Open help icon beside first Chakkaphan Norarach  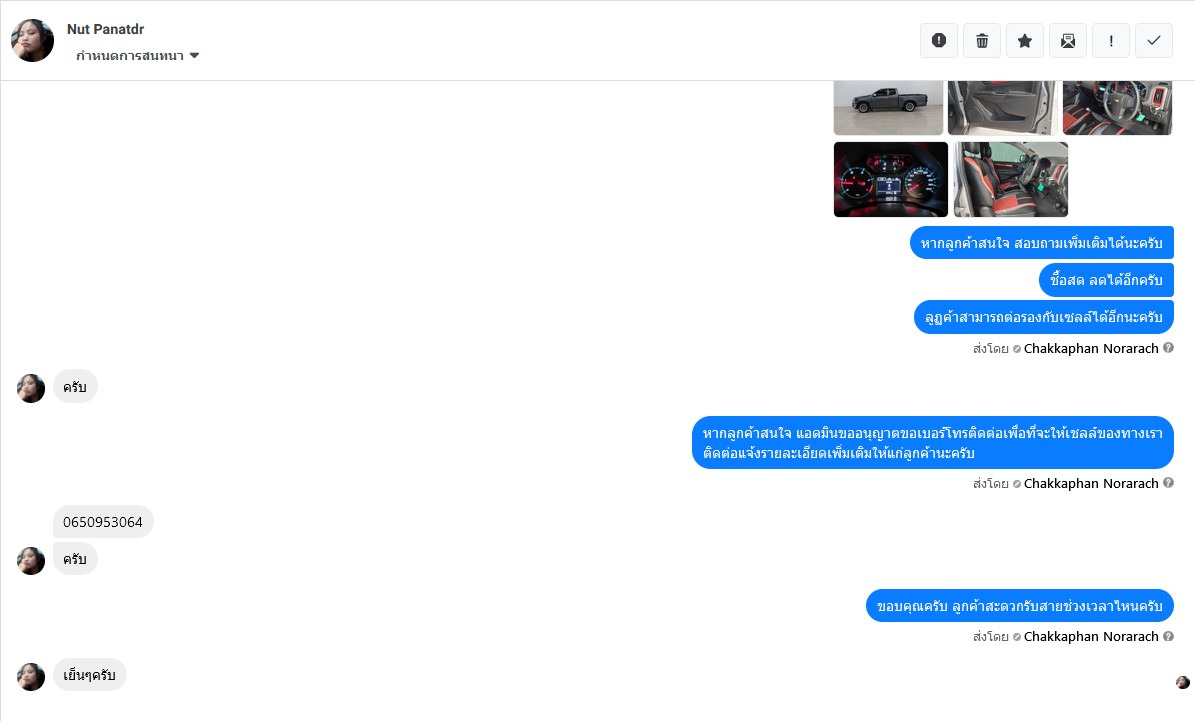pos(1168,348)
